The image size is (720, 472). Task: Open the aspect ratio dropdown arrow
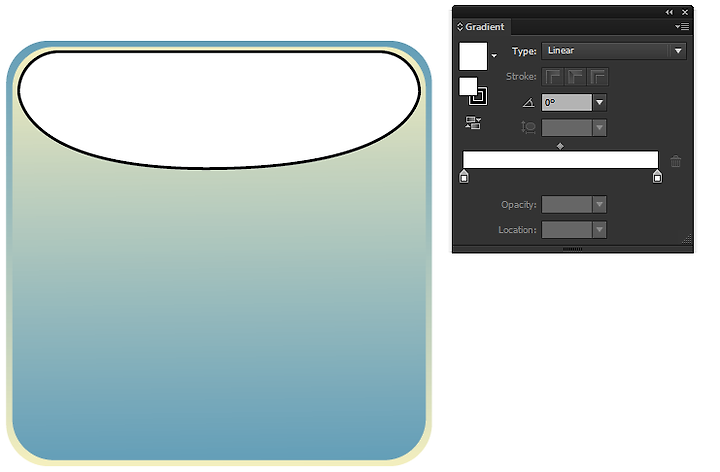[x=599, y=128]
